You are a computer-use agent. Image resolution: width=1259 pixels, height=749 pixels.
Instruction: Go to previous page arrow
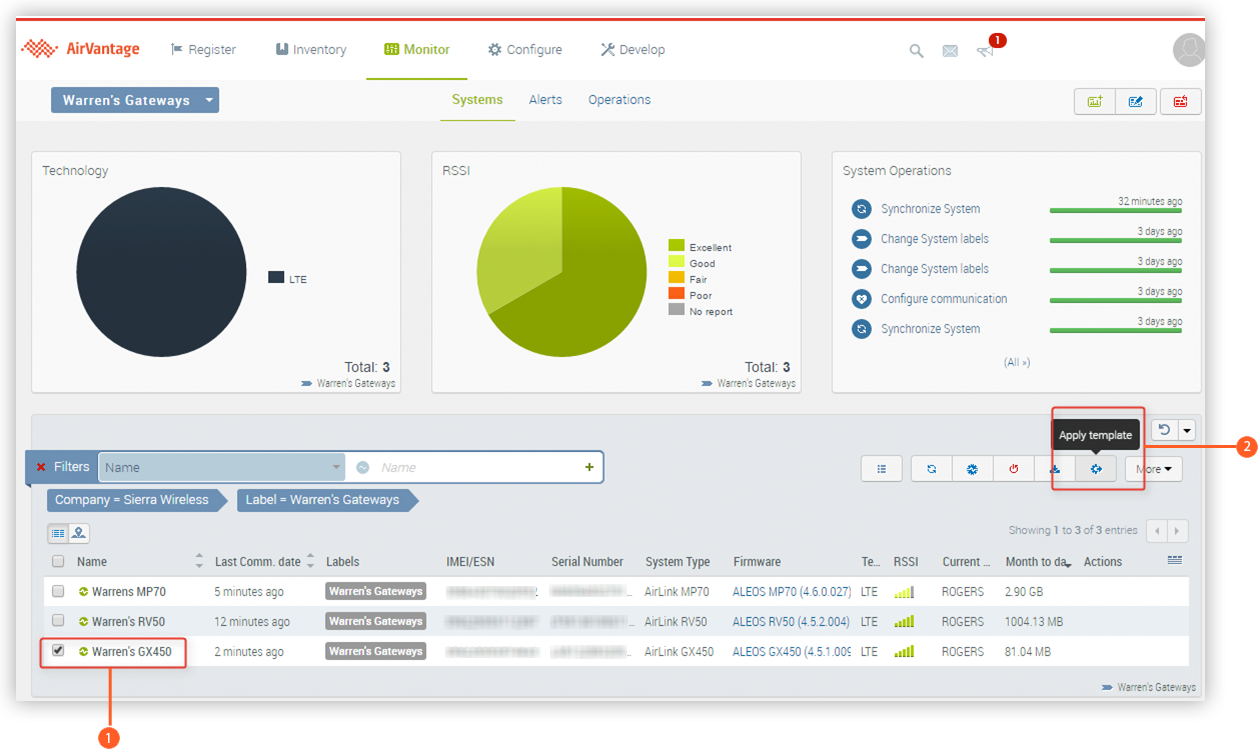(1157, 531)
